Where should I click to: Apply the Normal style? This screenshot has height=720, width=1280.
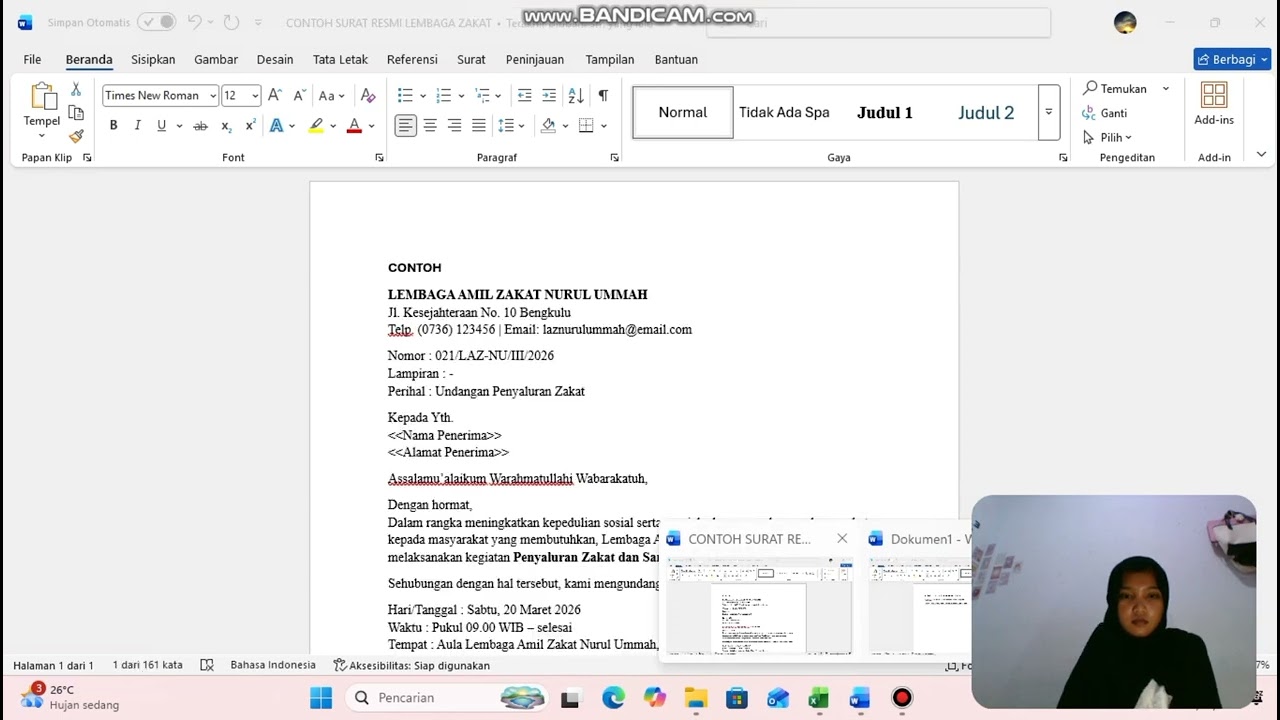(683, 112)
